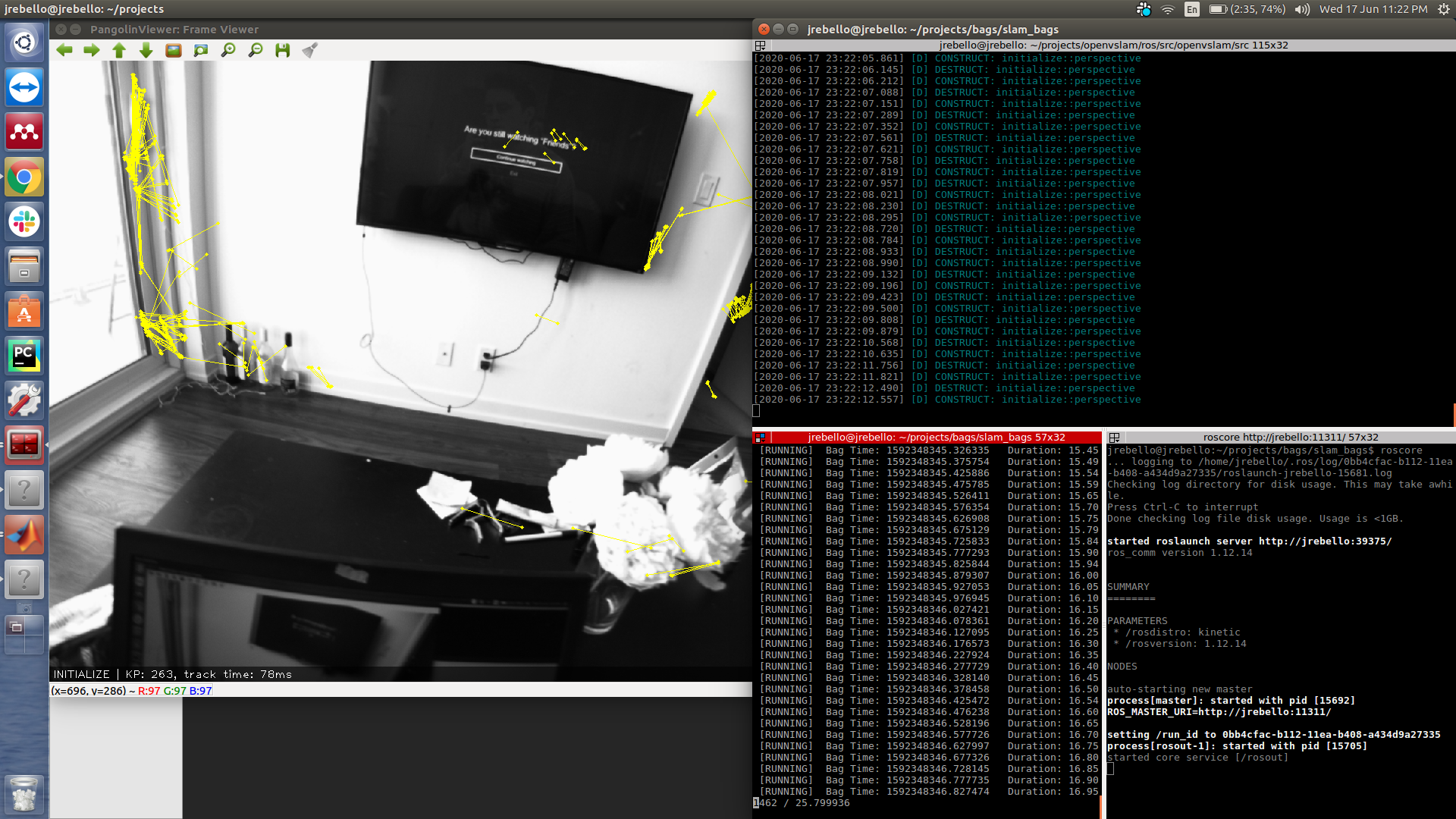This screenshot has height=819, width=1456.
Task: Zoom in using the magnifier-plus toolbar icon
Action: click(227, 50)
